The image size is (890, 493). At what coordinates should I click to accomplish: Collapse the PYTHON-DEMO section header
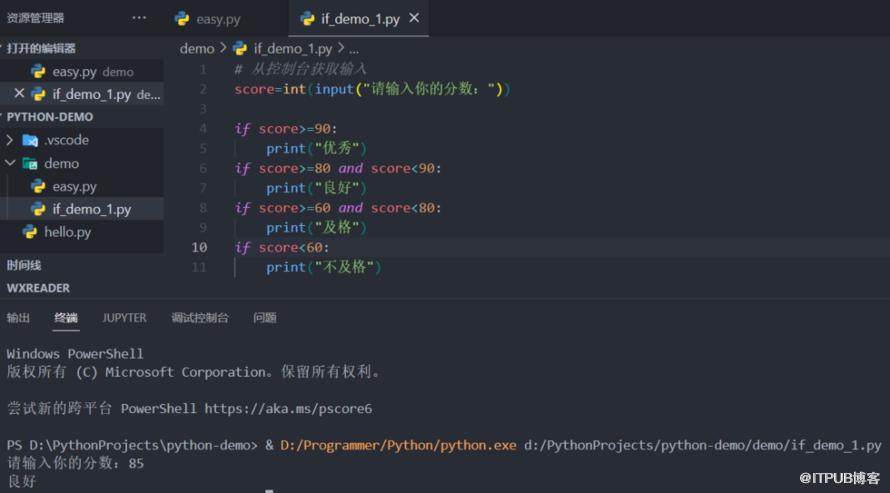point(49,117)
